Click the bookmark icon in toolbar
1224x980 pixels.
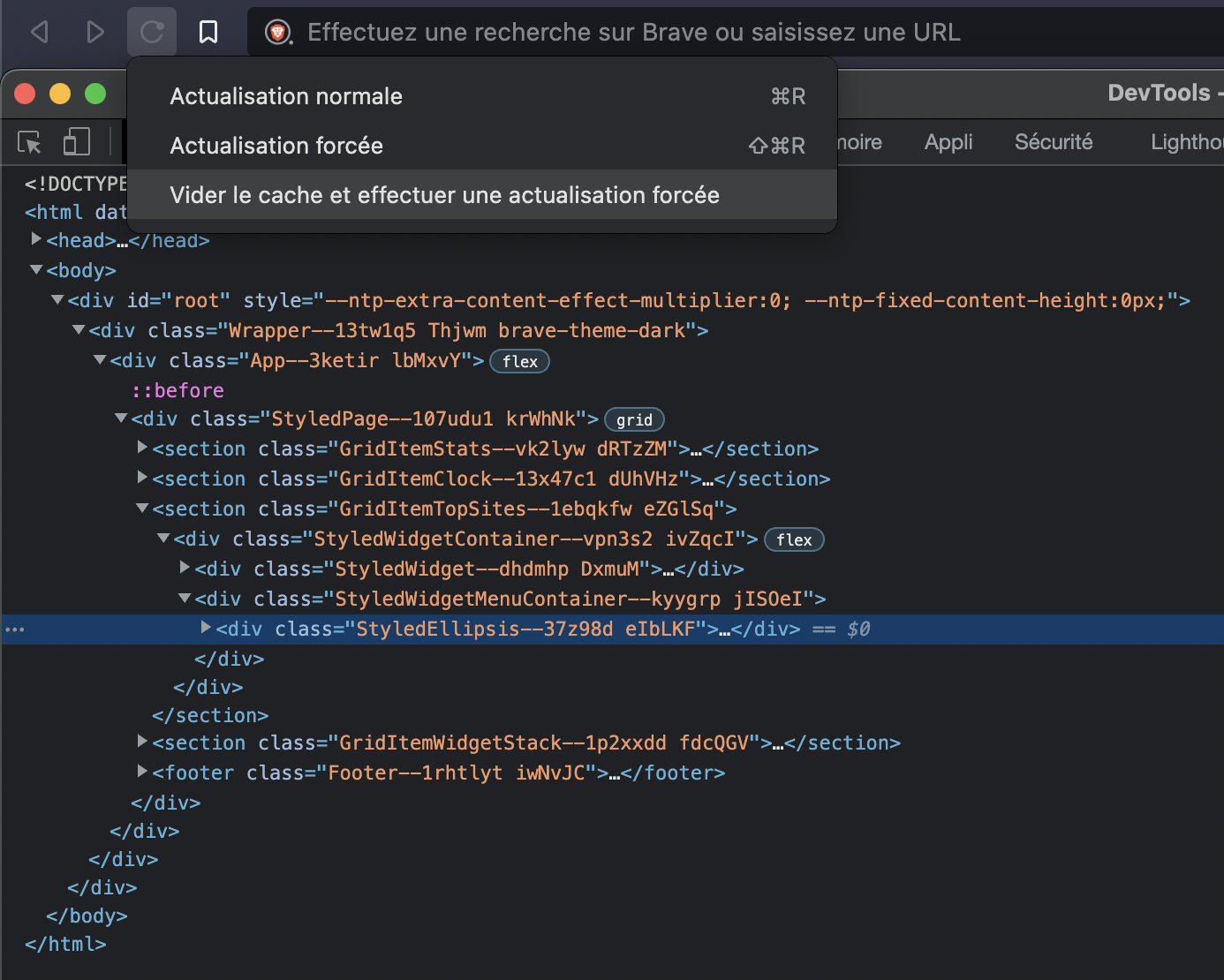click(208, 33)
